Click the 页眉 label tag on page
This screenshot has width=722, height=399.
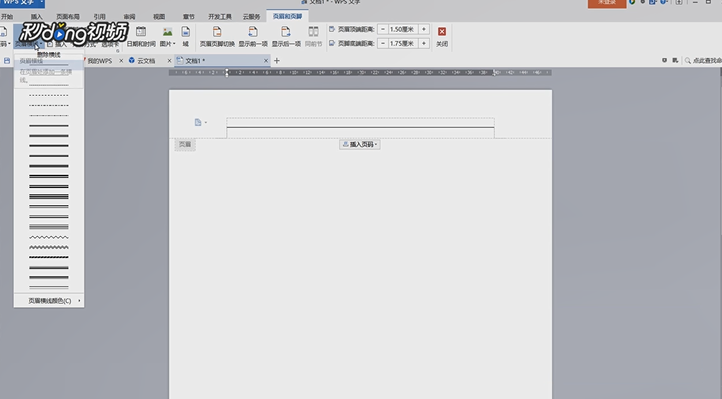pos(185,145)
